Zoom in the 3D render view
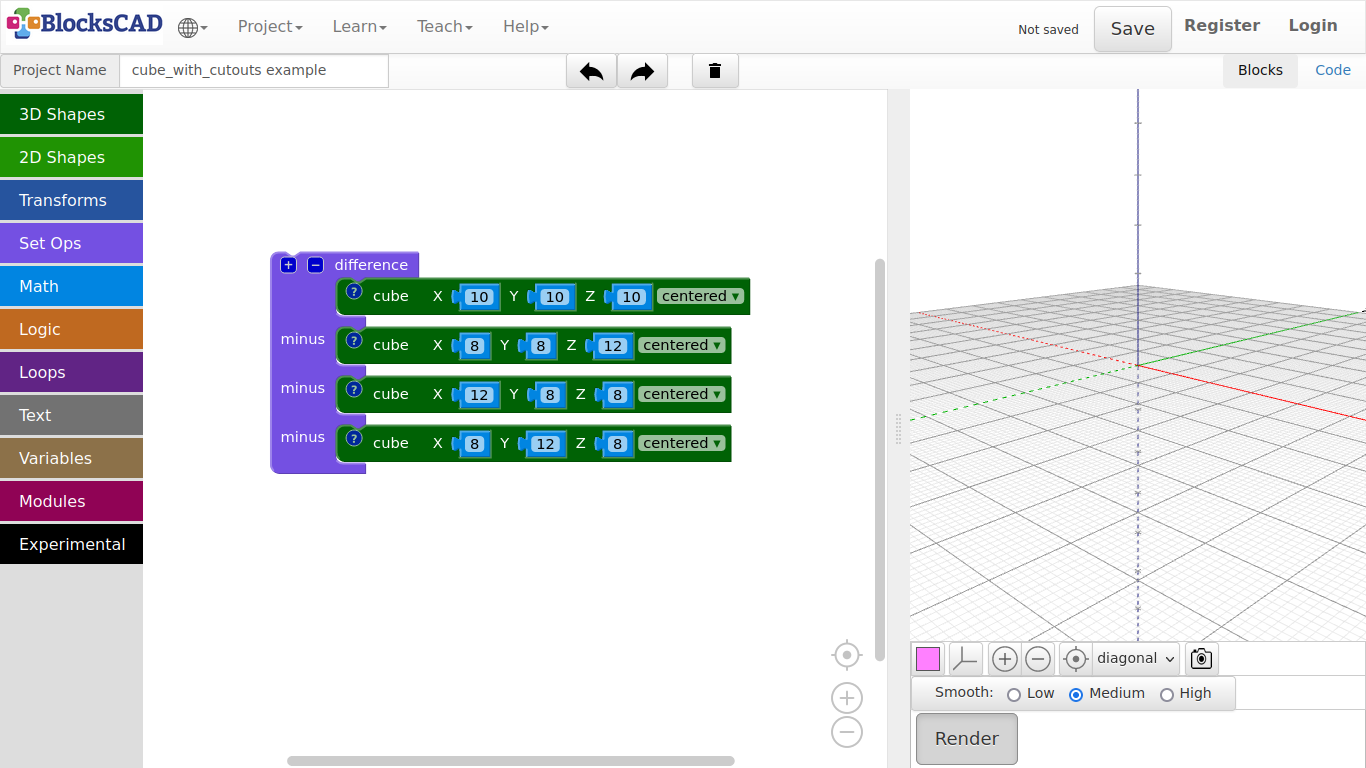1366x768 pixels. coord(1004,659)
